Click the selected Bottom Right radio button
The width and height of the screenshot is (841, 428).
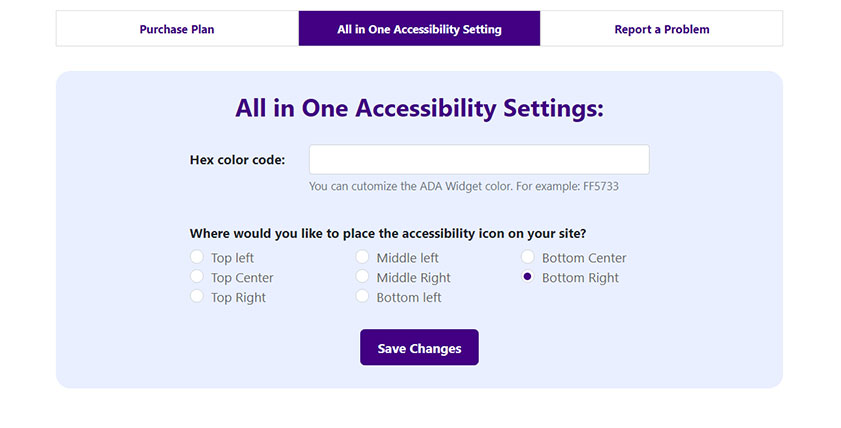click(528, 277)
